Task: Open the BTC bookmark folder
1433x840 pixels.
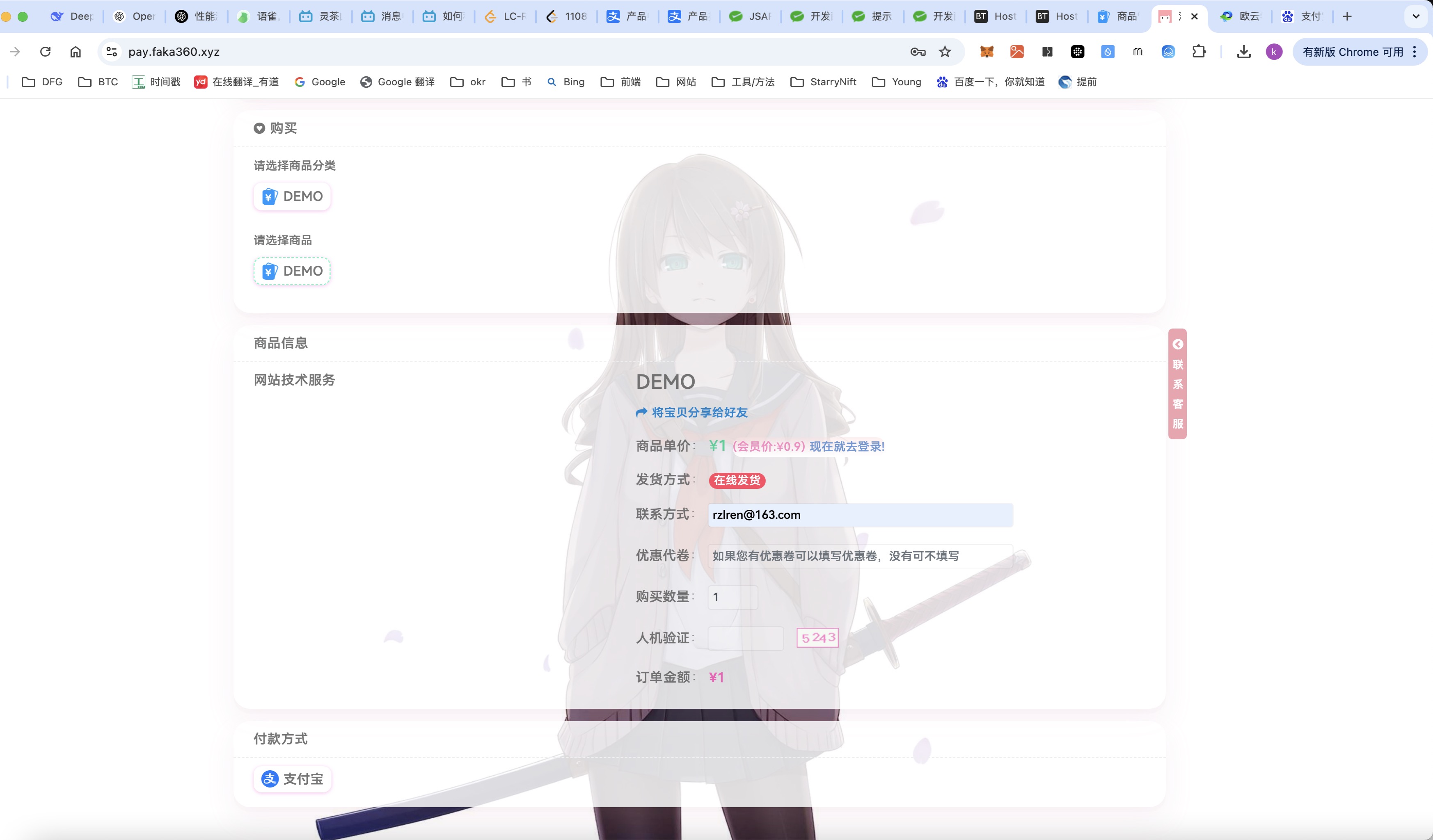Action: point(98,82)
